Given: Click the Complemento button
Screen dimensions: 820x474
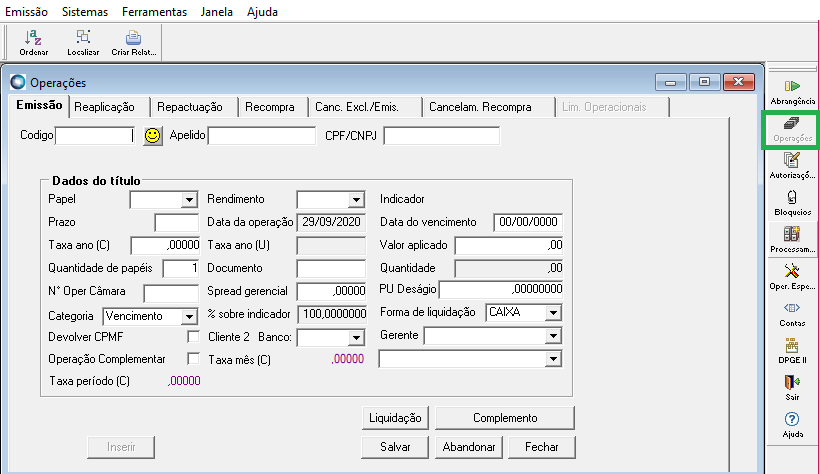Looking at the screenshot, I should coord(505,418).
